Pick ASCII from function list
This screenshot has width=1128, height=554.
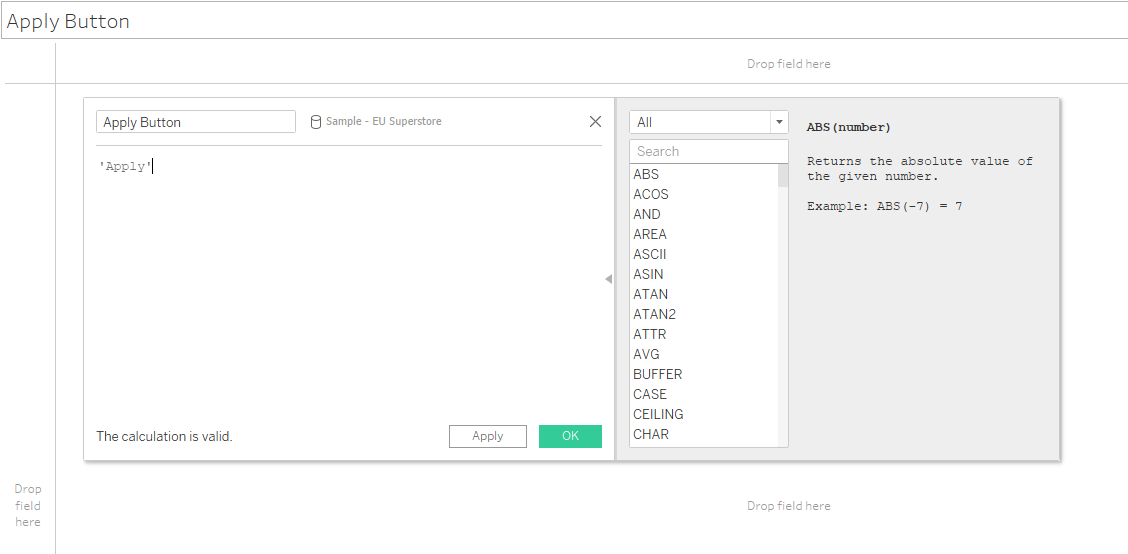coord(650,254)
